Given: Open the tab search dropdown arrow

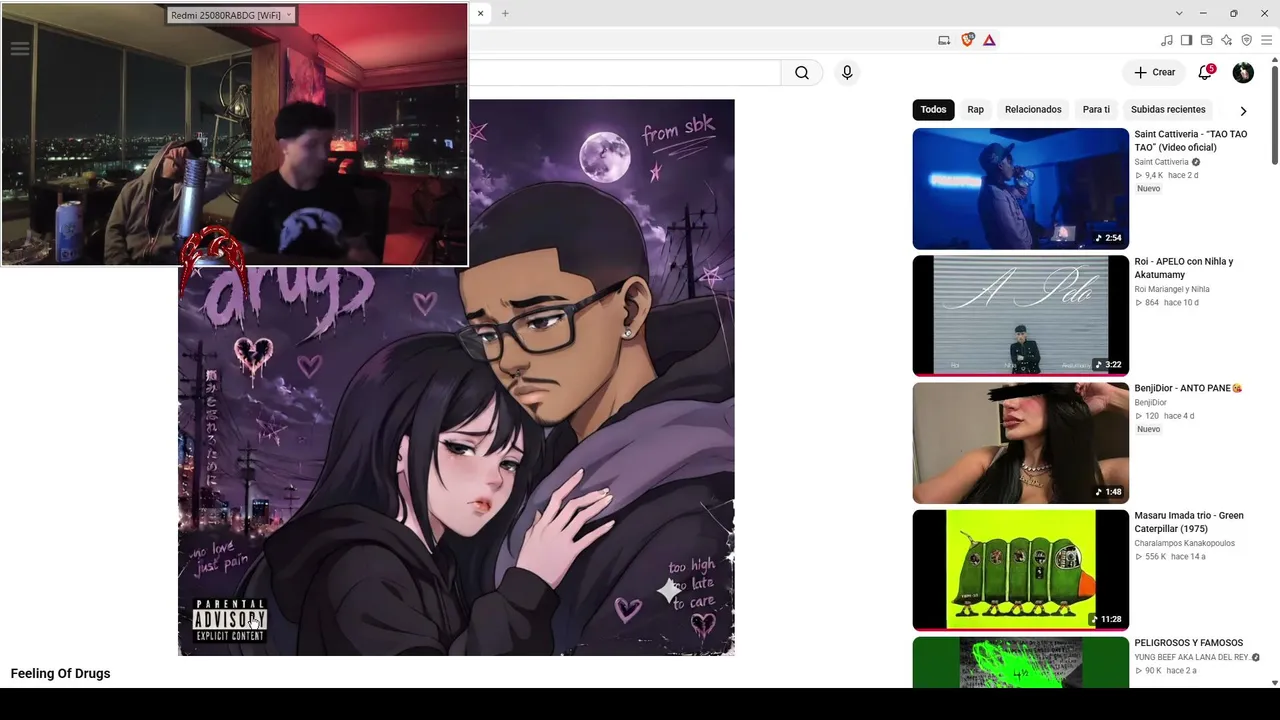Looking at the screenshot, I should (x=1179, y=13).
